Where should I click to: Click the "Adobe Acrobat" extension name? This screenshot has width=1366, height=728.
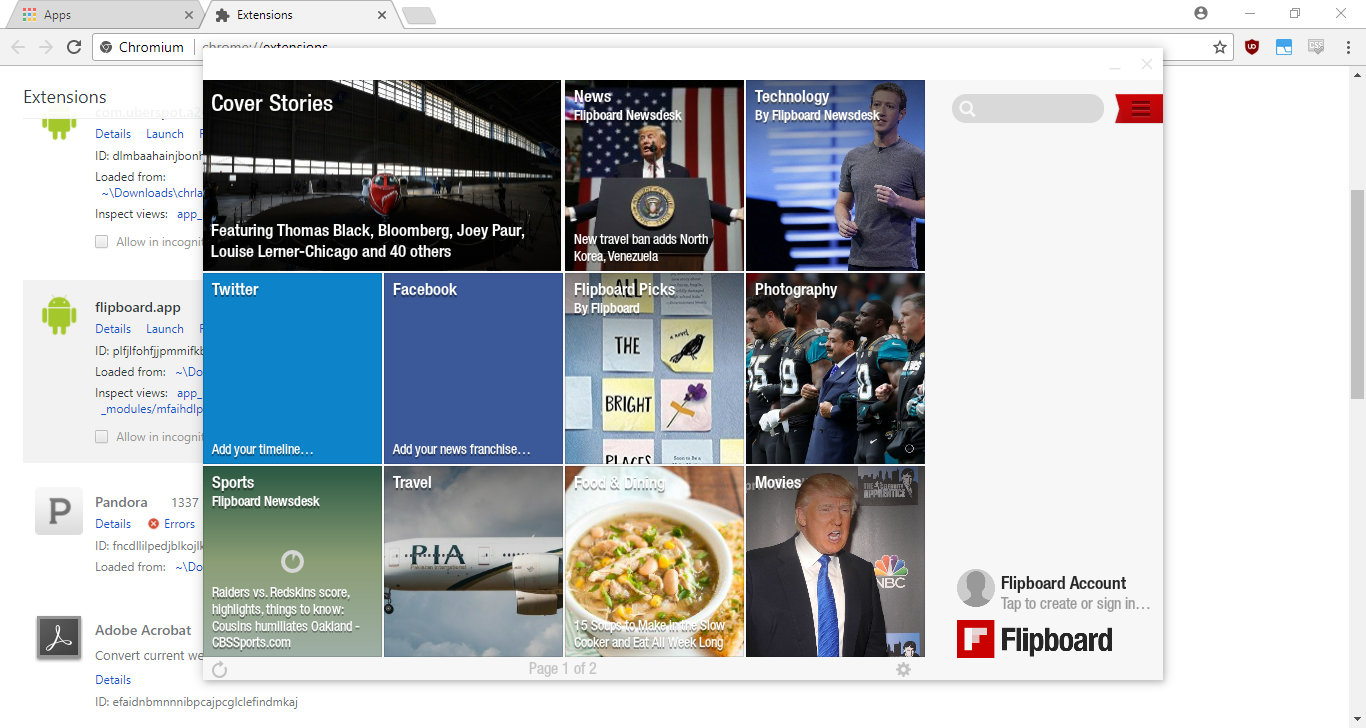click(x=143, y=630)
